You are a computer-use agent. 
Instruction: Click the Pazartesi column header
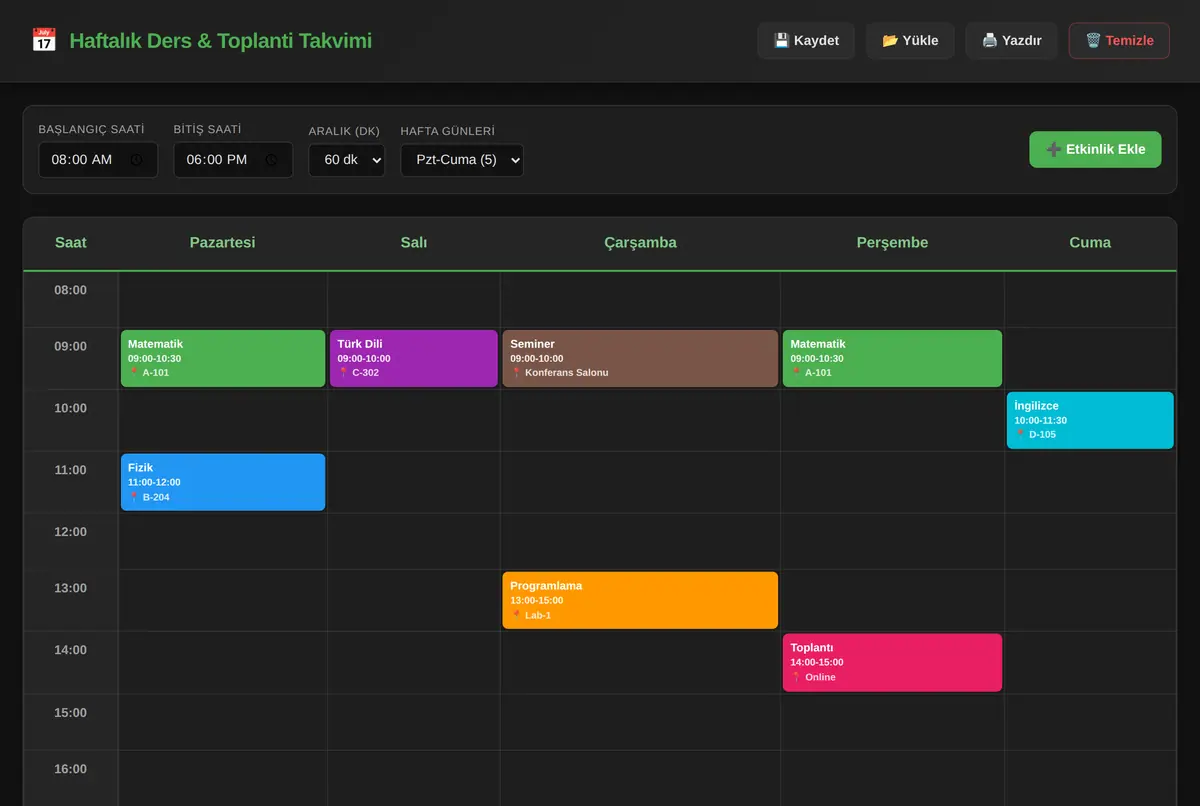coord(223,243)
